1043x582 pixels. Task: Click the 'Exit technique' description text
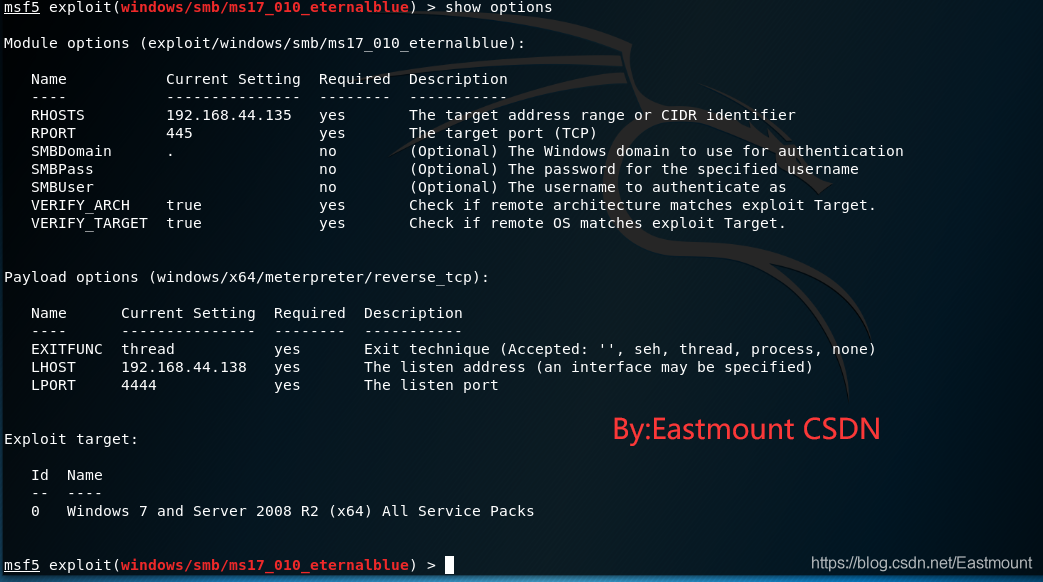click(x=620, y=349)
